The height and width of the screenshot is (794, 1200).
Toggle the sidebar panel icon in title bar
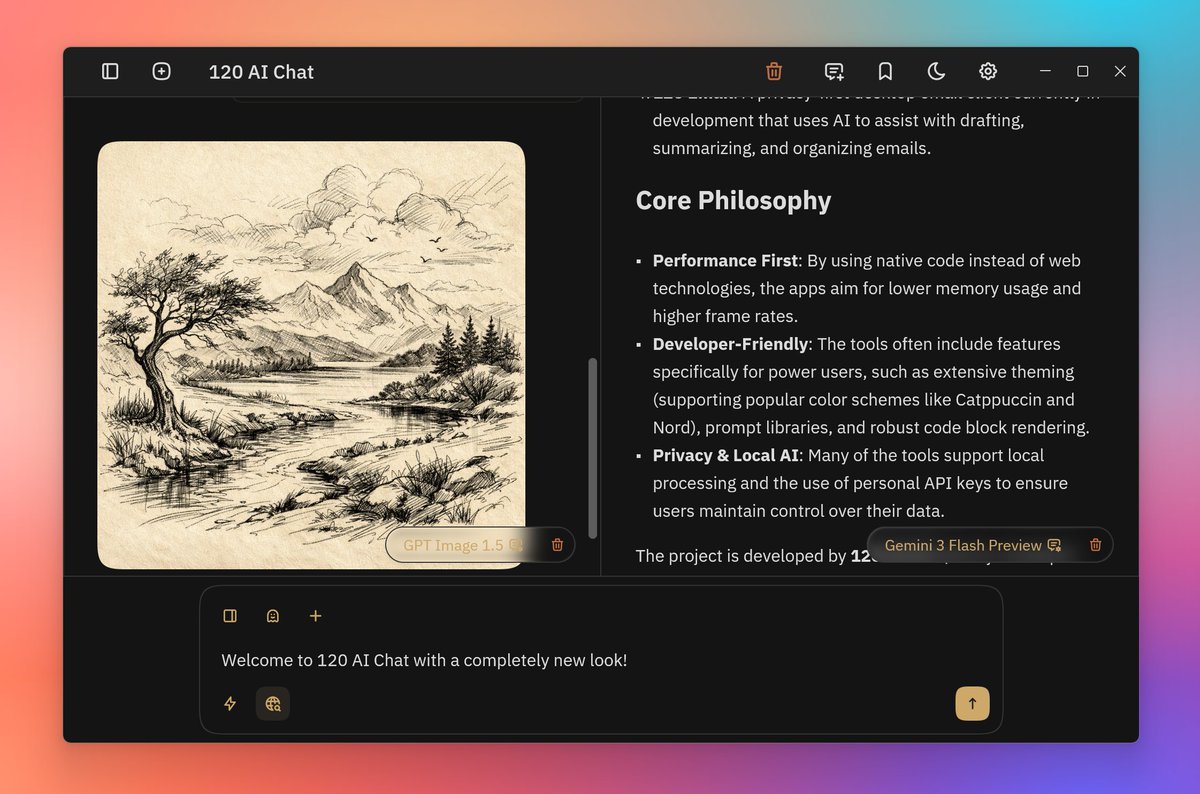coord(110,71)
